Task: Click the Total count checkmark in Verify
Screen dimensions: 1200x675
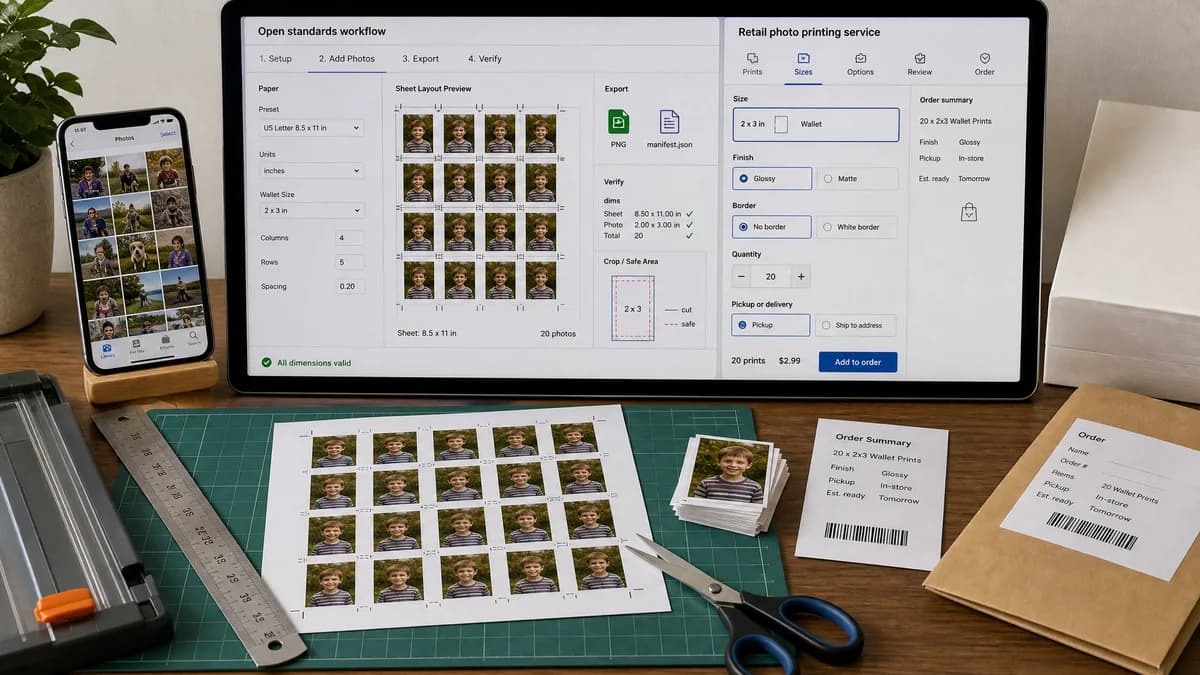Action: click(690, 235)
